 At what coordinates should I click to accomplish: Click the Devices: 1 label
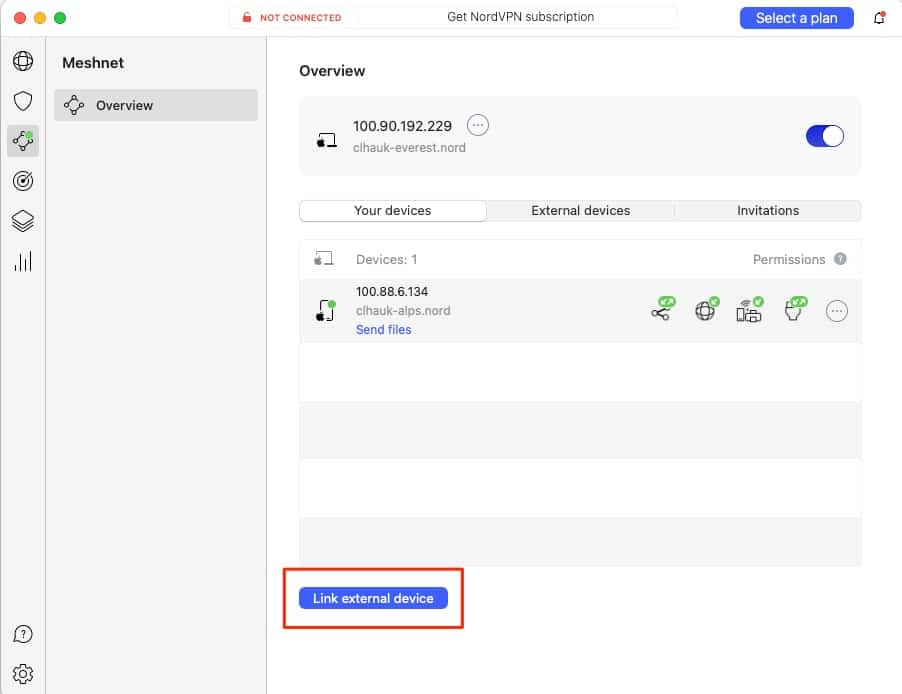[x=387, y=260]
